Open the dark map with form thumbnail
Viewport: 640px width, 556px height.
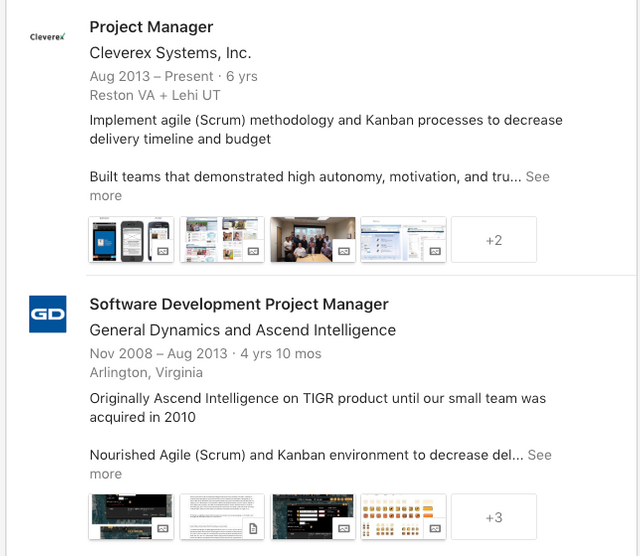[313, 517]
